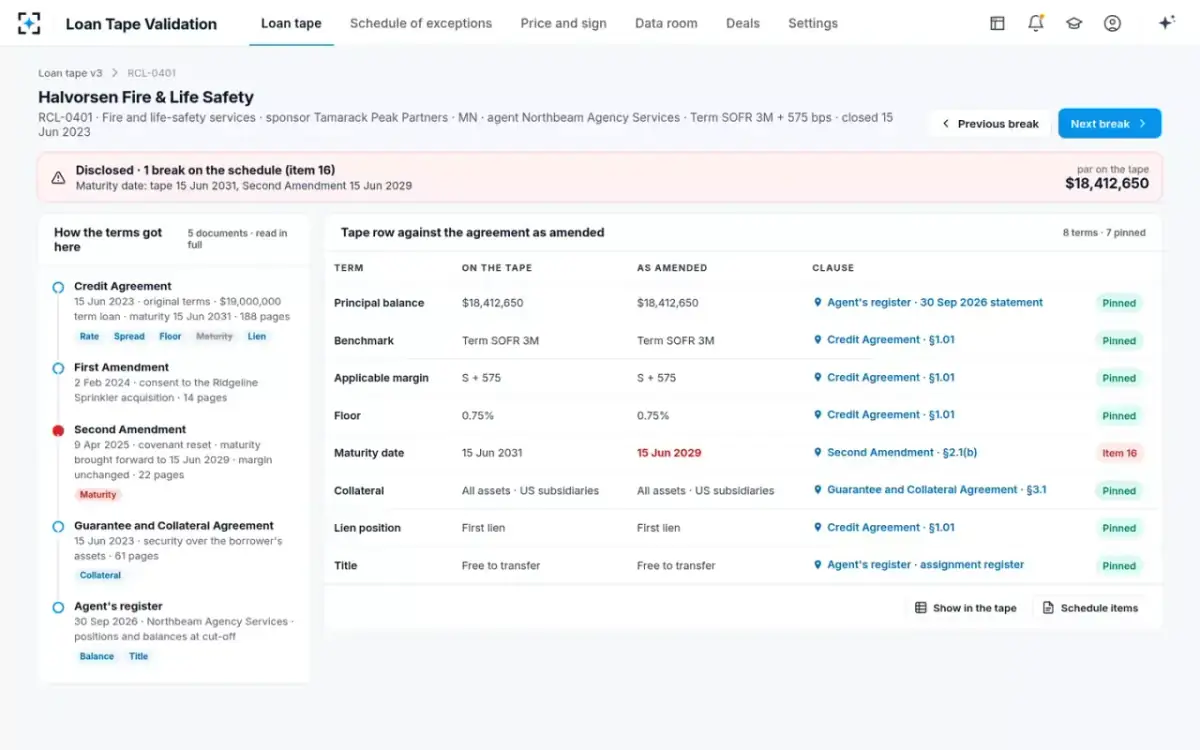1200x750 pixels.
Task: Go to the Previous break
Action: tap(989, 124)
